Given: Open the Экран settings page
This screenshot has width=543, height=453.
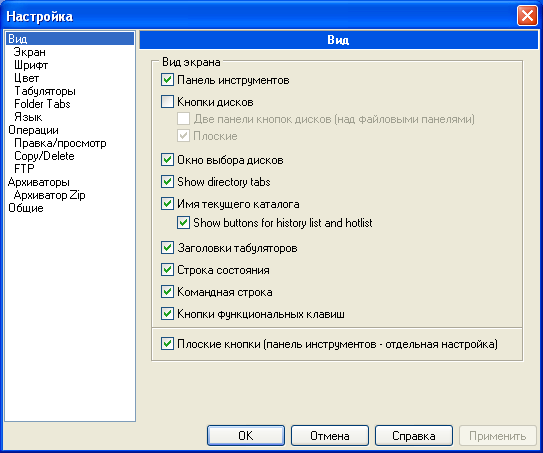Looking at the screenshot, I should 30,52.
